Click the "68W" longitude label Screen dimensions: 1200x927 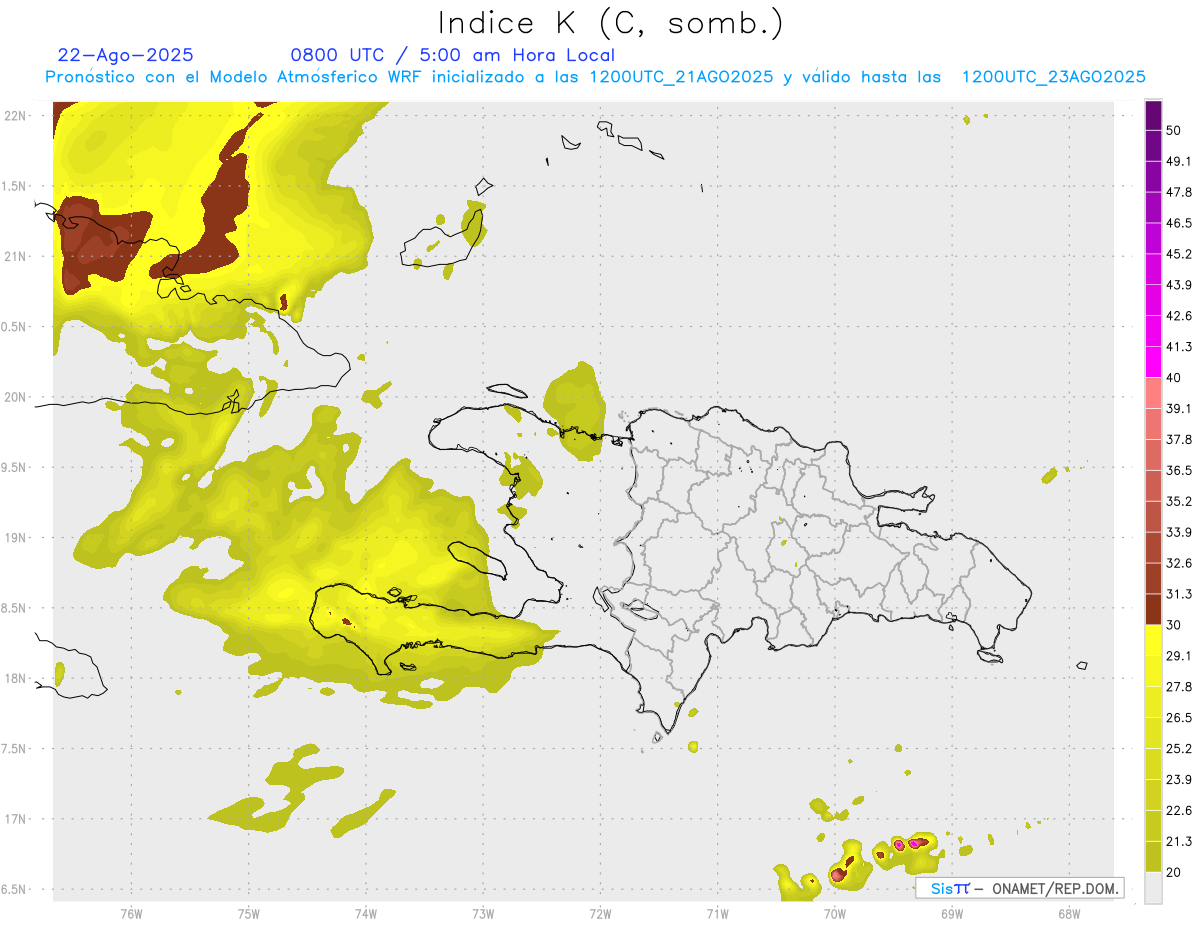1068,914
